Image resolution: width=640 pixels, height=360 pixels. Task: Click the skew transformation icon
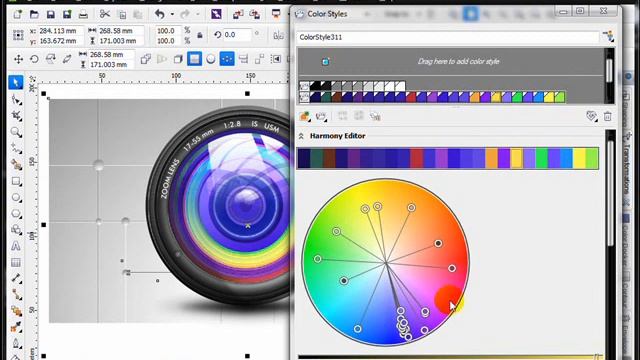(x=67, y=59)
